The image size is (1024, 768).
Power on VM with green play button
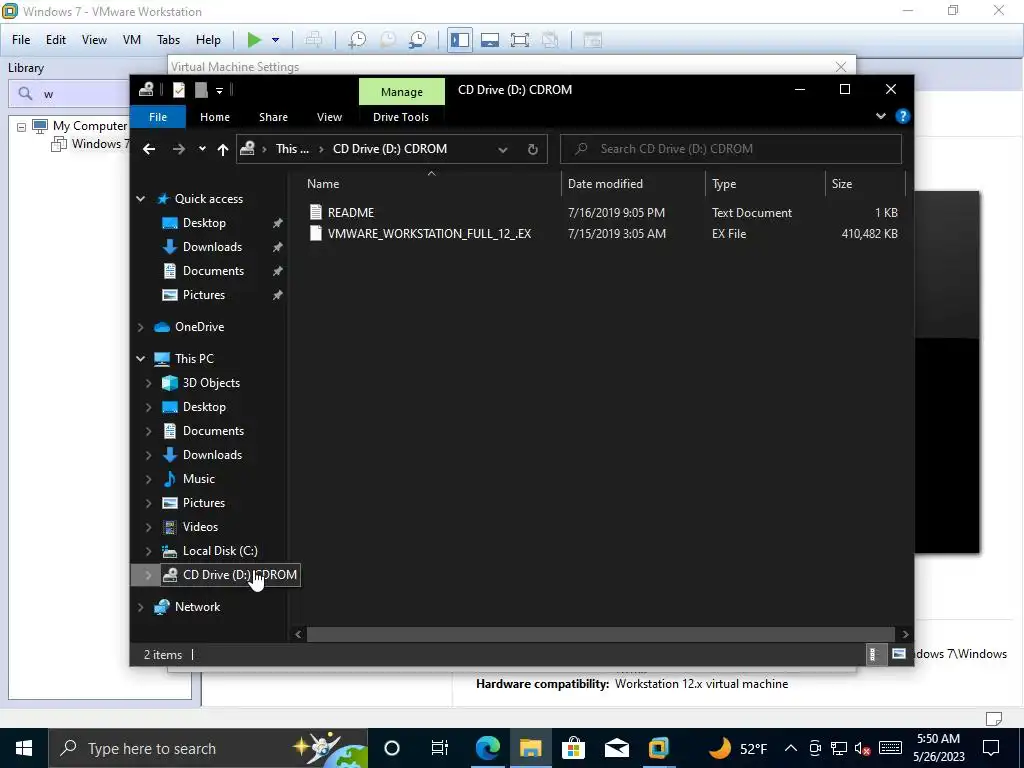(x=254, y=40)
